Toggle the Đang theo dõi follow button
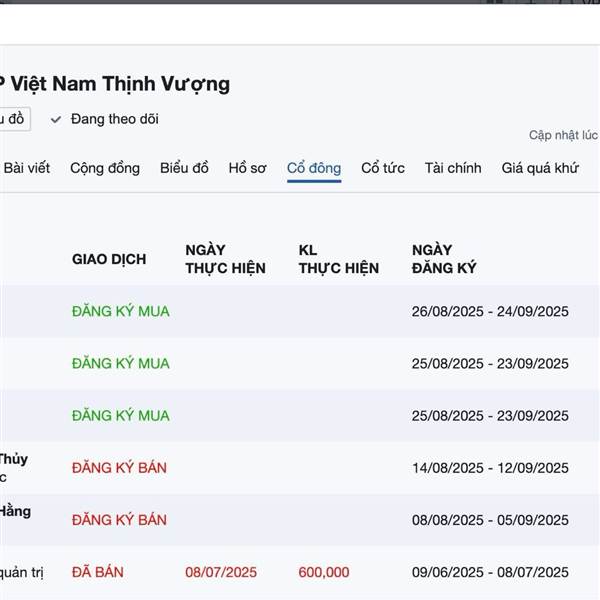 click(x=104, y=119)
